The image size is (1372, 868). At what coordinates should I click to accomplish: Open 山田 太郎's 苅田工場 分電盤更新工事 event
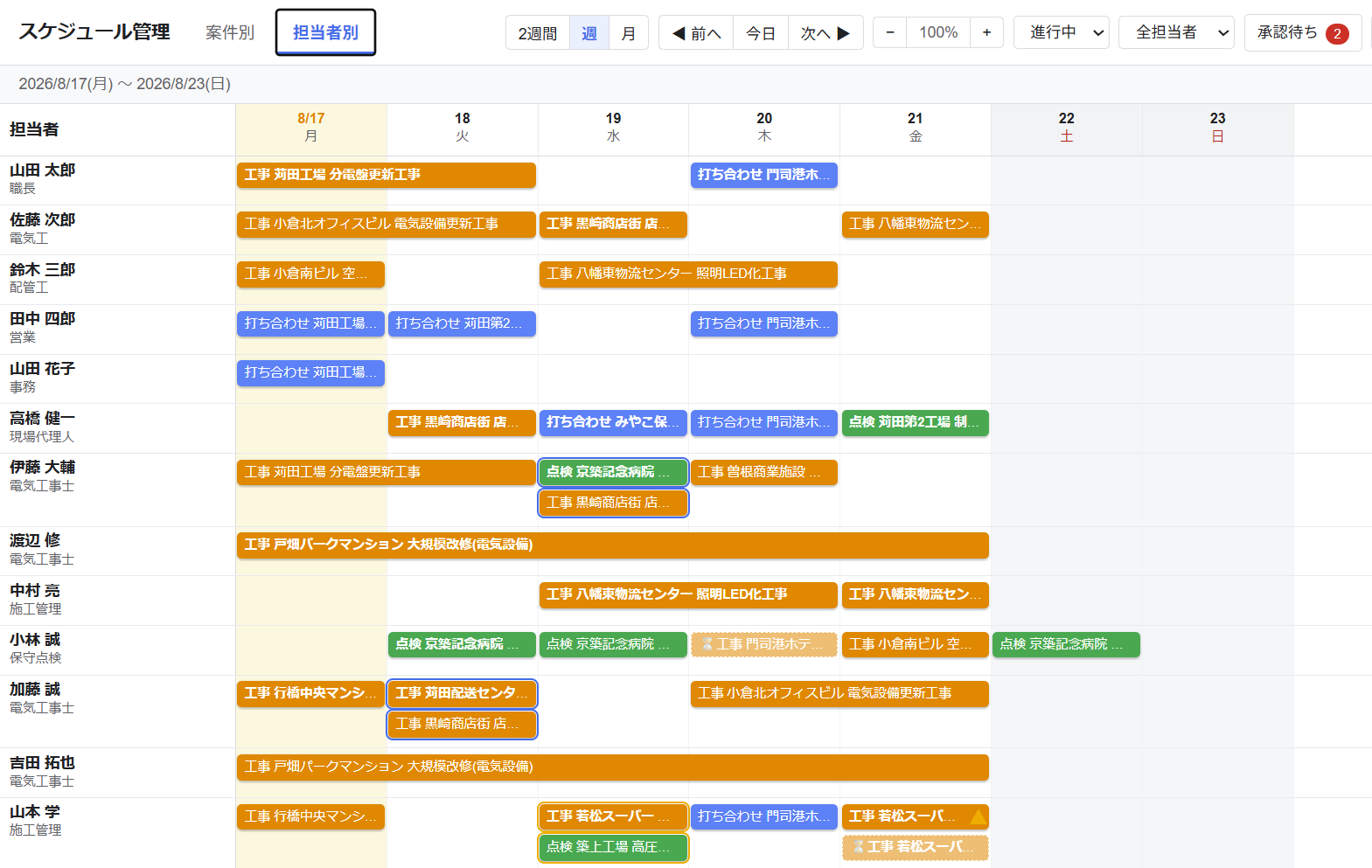[387, 175]
